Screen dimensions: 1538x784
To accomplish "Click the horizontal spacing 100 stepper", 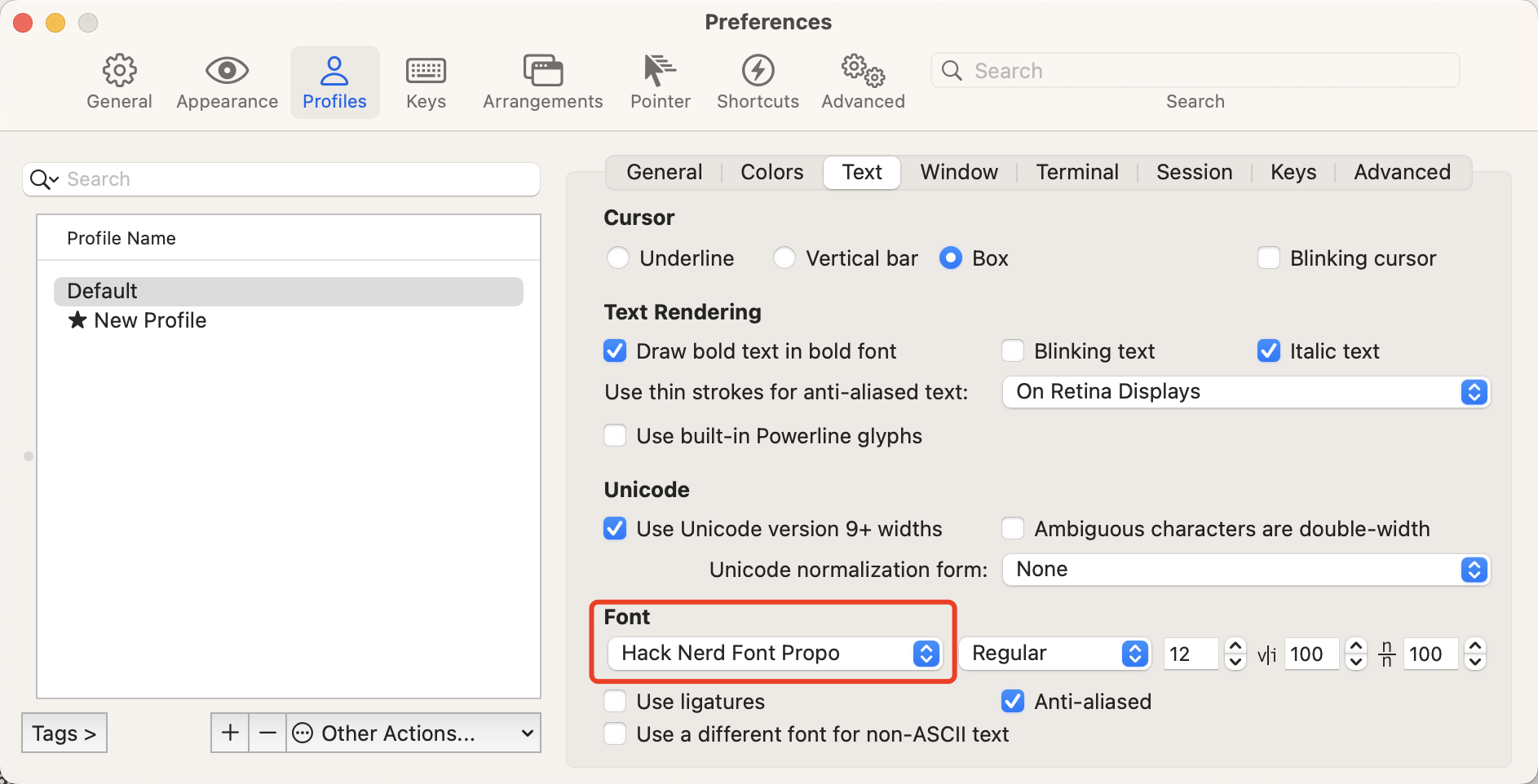I will click(x=1356, y=654).
